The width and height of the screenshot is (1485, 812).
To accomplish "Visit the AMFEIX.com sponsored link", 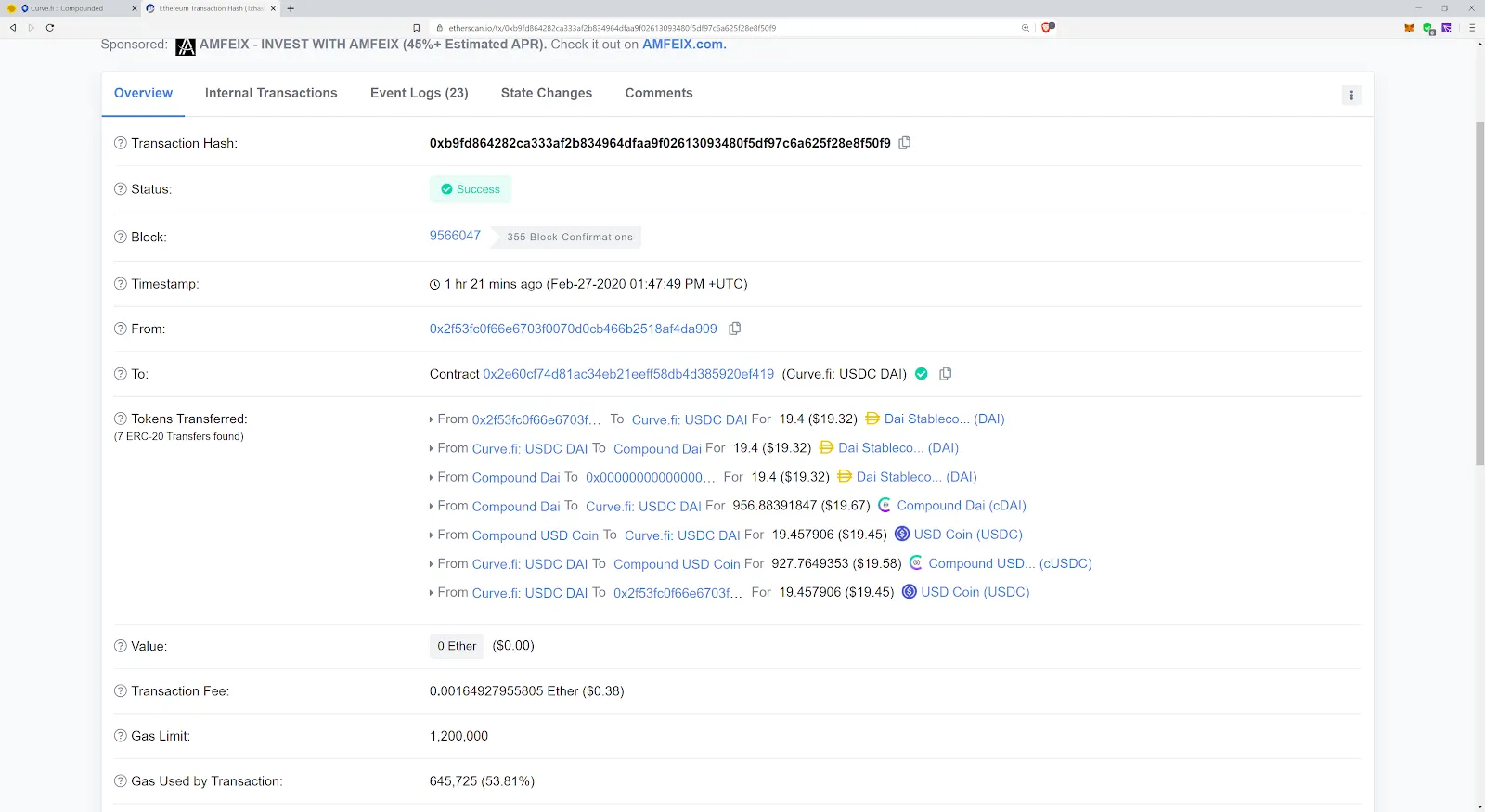I will coord(684,45).
